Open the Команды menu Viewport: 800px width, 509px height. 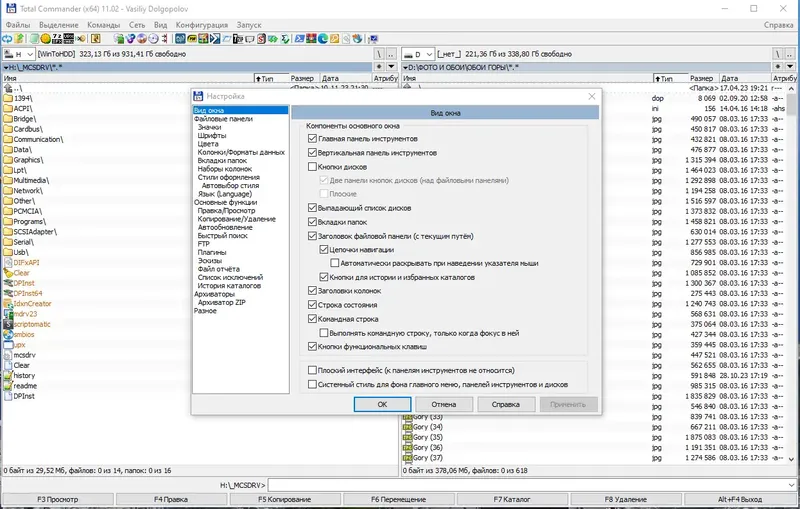pyautogui.click(x=104, y=24)
